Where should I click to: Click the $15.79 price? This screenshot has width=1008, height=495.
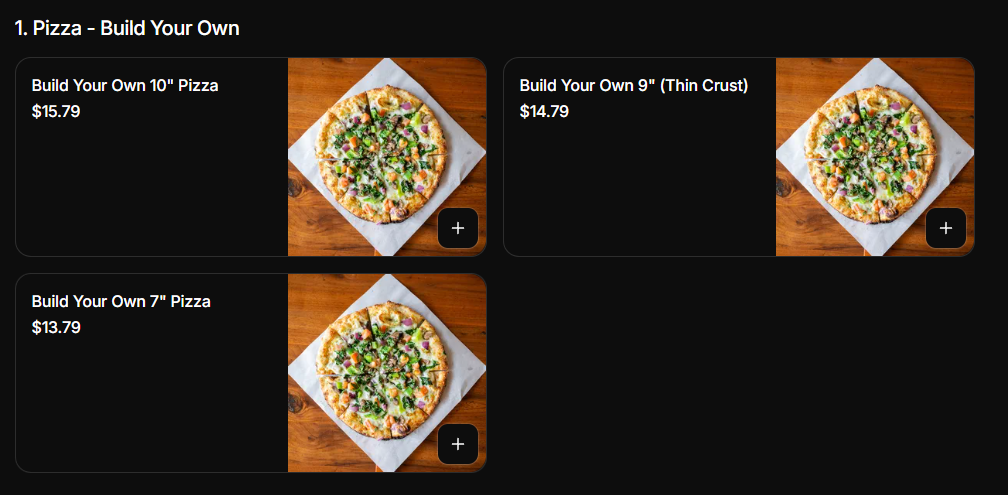coord(56,112)
